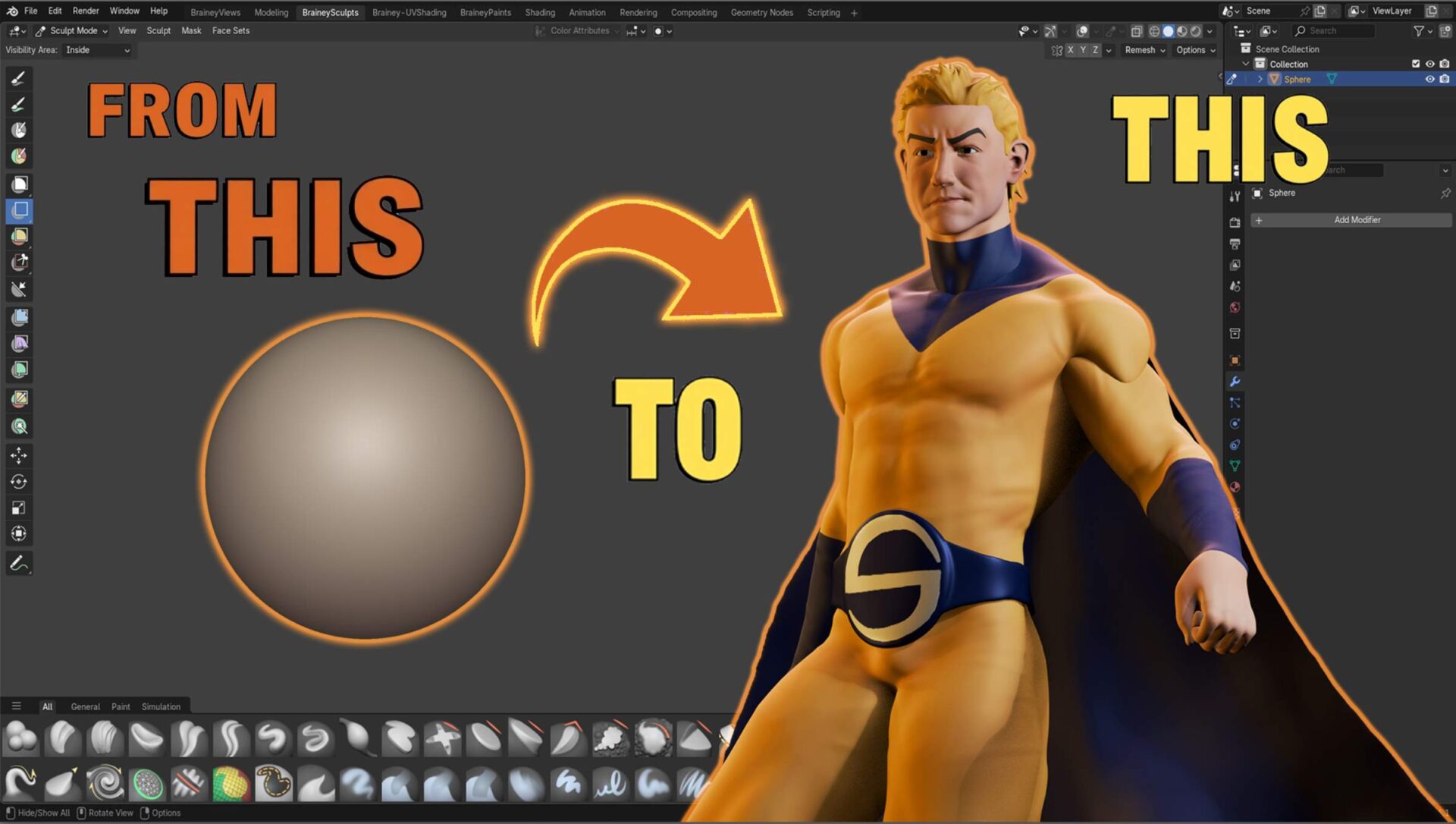Image resolution: width=1456 pixels, height=824 pixels.
Task: Hide the Sphere object with its eye toggle
Action: tap(1429, 78)
